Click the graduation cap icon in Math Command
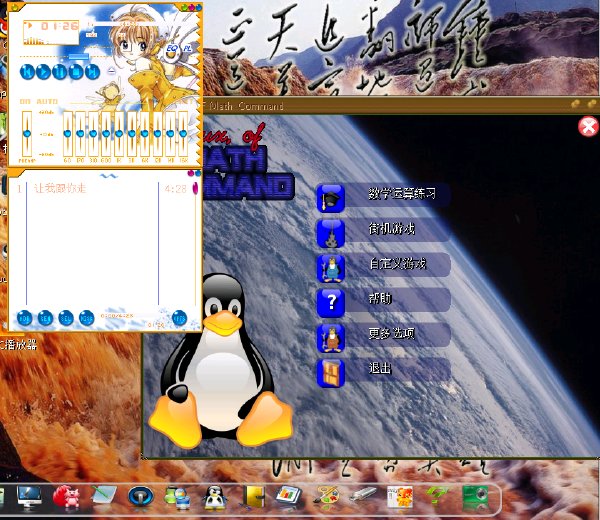 coord(331,198)
